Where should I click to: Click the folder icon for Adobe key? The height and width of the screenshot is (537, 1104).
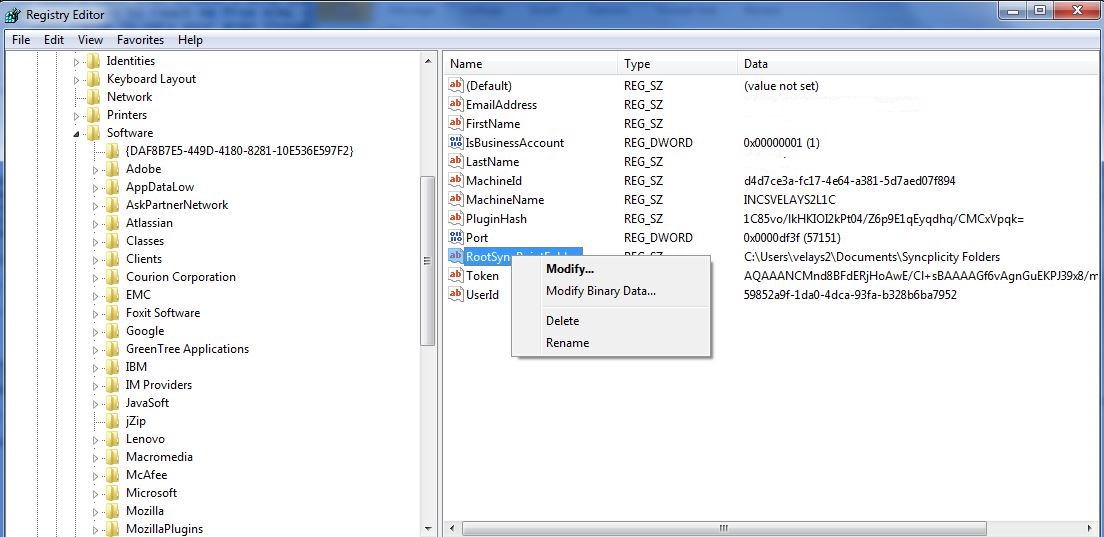113,169
